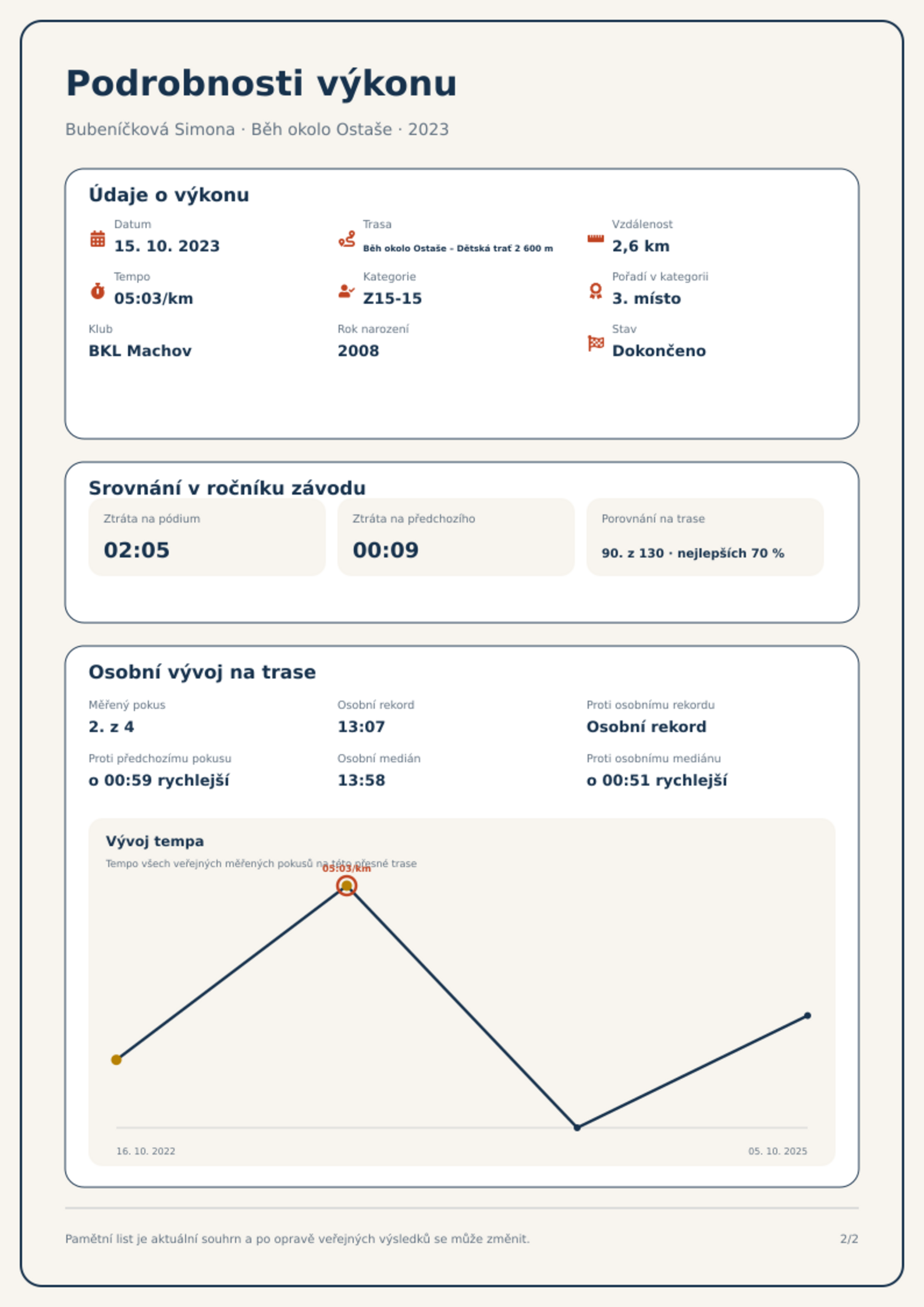
Task: Click the stopwatch icon beside Tempo
Action: 98,291
